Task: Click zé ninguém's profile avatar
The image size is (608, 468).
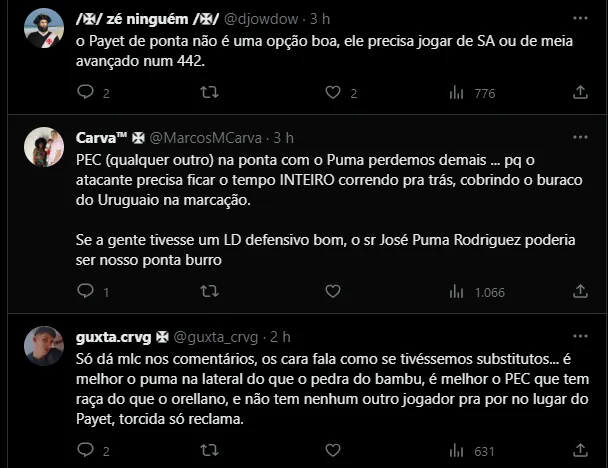Action: [x=43, y=28]
